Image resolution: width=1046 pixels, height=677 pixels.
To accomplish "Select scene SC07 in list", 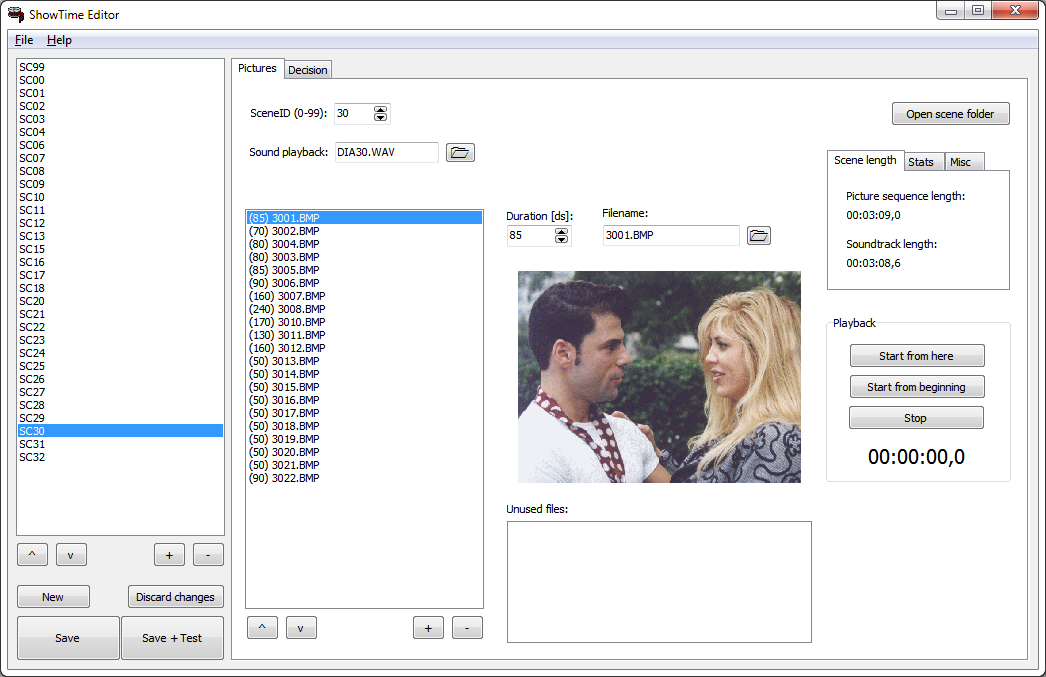I will [121, 158].
